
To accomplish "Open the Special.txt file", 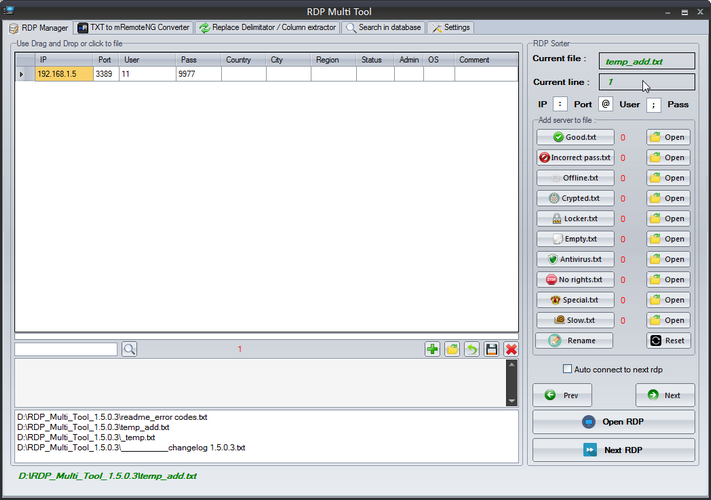I will click(668, 300).
